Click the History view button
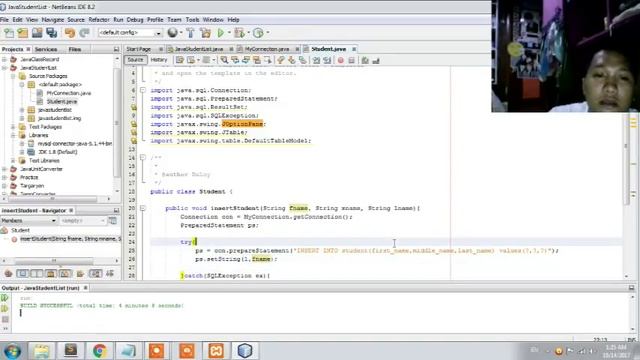 click(x=159, y=60)
